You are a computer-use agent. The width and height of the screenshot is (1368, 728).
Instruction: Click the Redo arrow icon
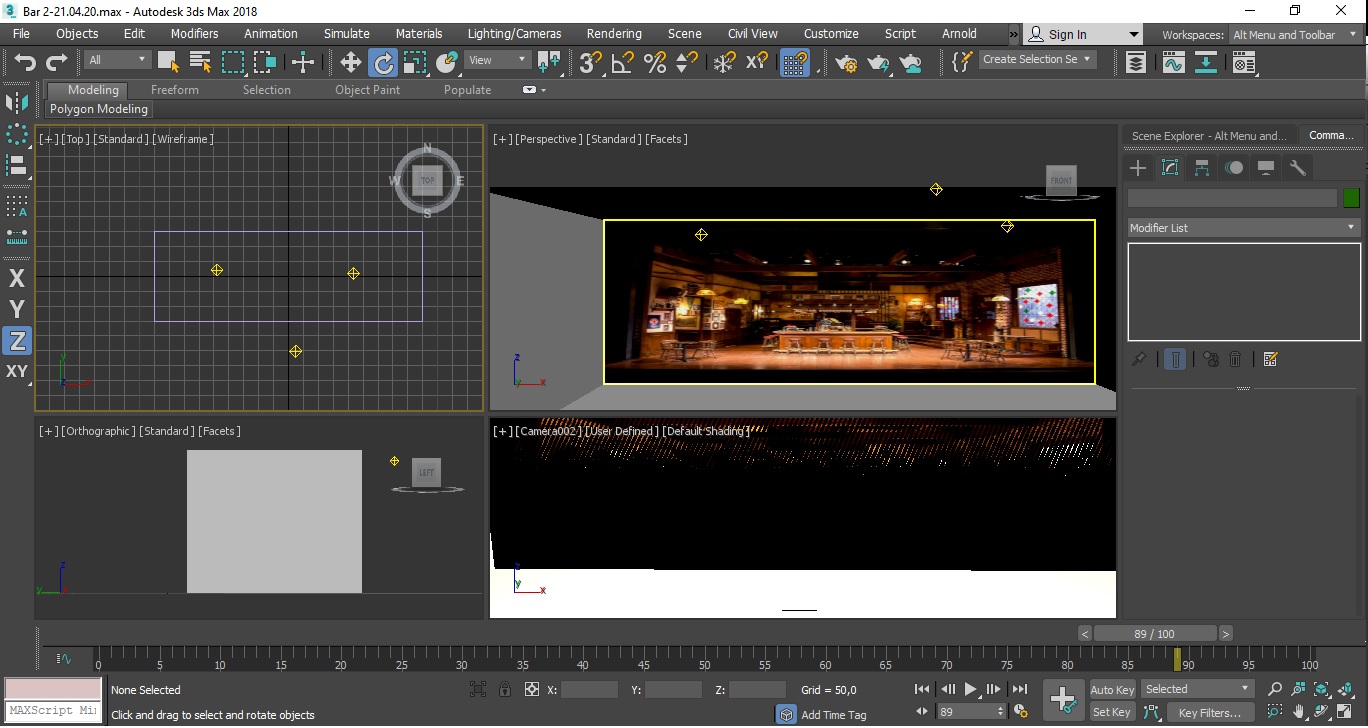tap(57, 63)
